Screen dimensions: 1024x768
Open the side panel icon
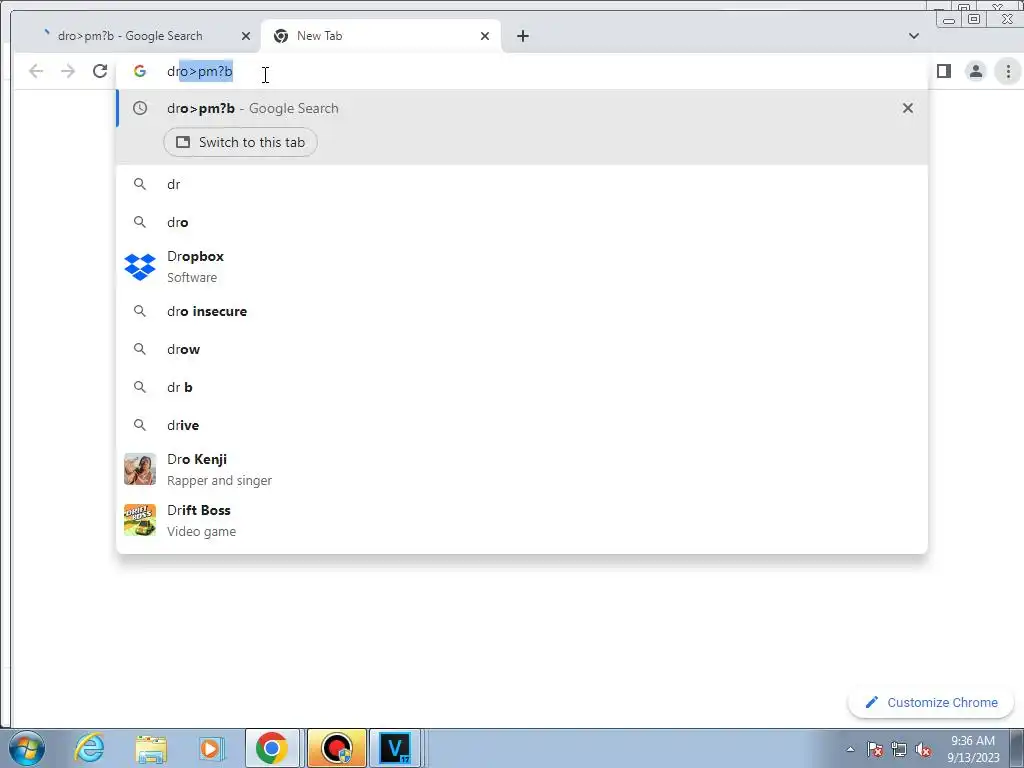point(944,71)
